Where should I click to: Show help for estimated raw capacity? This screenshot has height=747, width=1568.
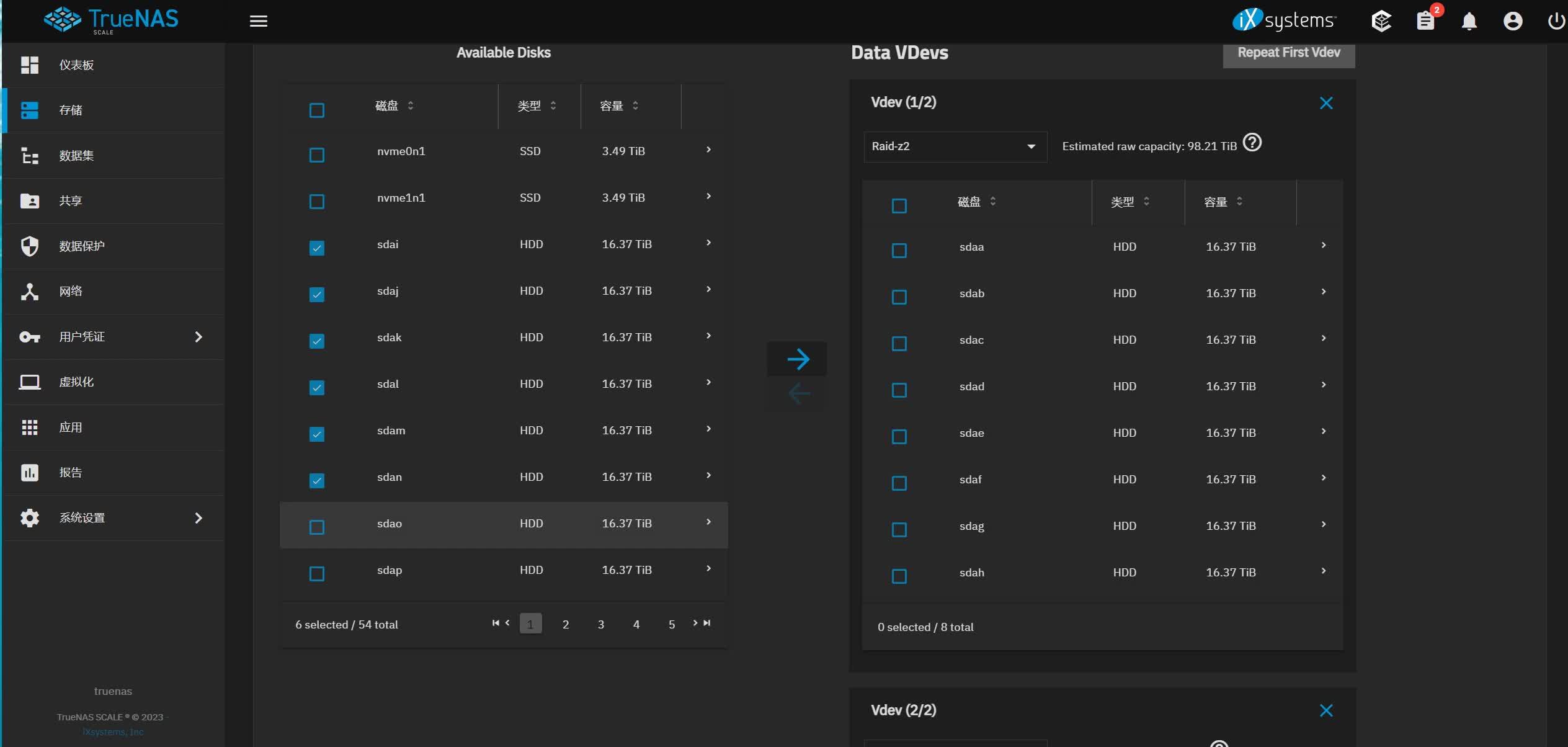pos(1252,143)
